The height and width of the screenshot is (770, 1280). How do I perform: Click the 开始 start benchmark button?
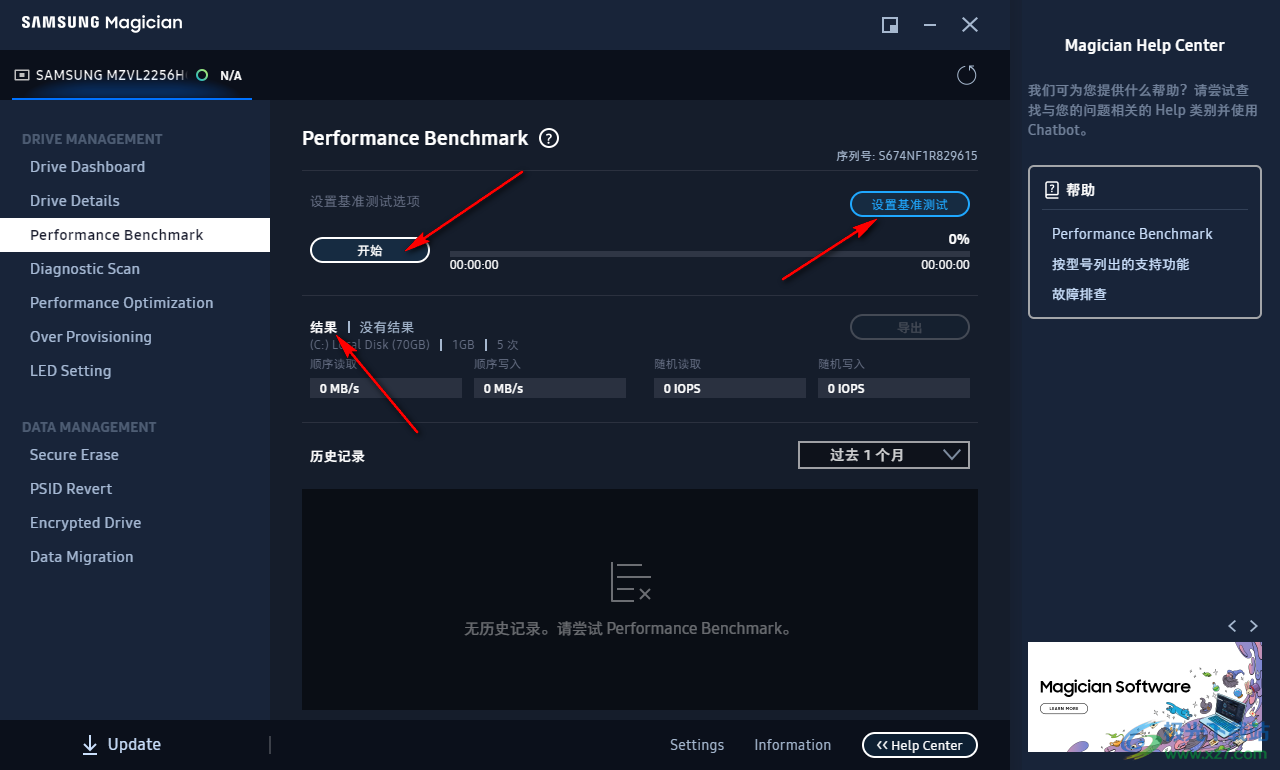click(x=370, y=251)
